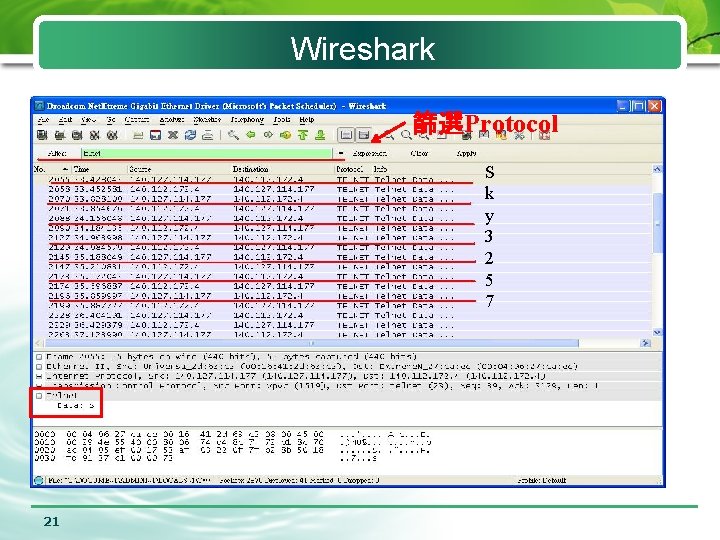Print packets toolbar icon
The height and width of the screenshot is (540, 720).
pos(208,135)
